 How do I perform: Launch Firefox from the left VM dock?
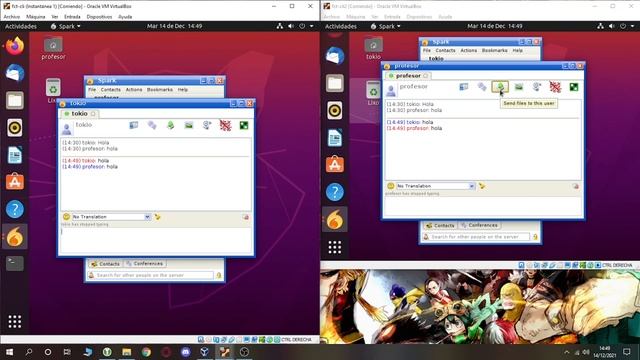coord(15,46)
